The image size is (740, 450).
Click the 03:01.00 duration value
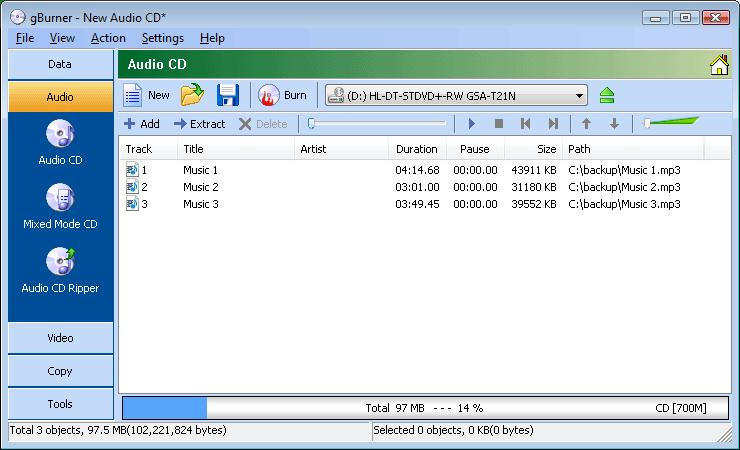(417, 187)
